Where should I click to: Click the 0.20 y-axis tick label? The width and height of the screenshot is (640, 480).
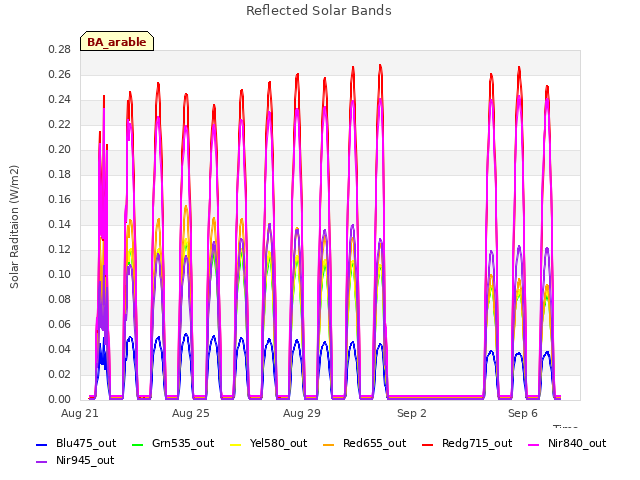tap(60, 150)
